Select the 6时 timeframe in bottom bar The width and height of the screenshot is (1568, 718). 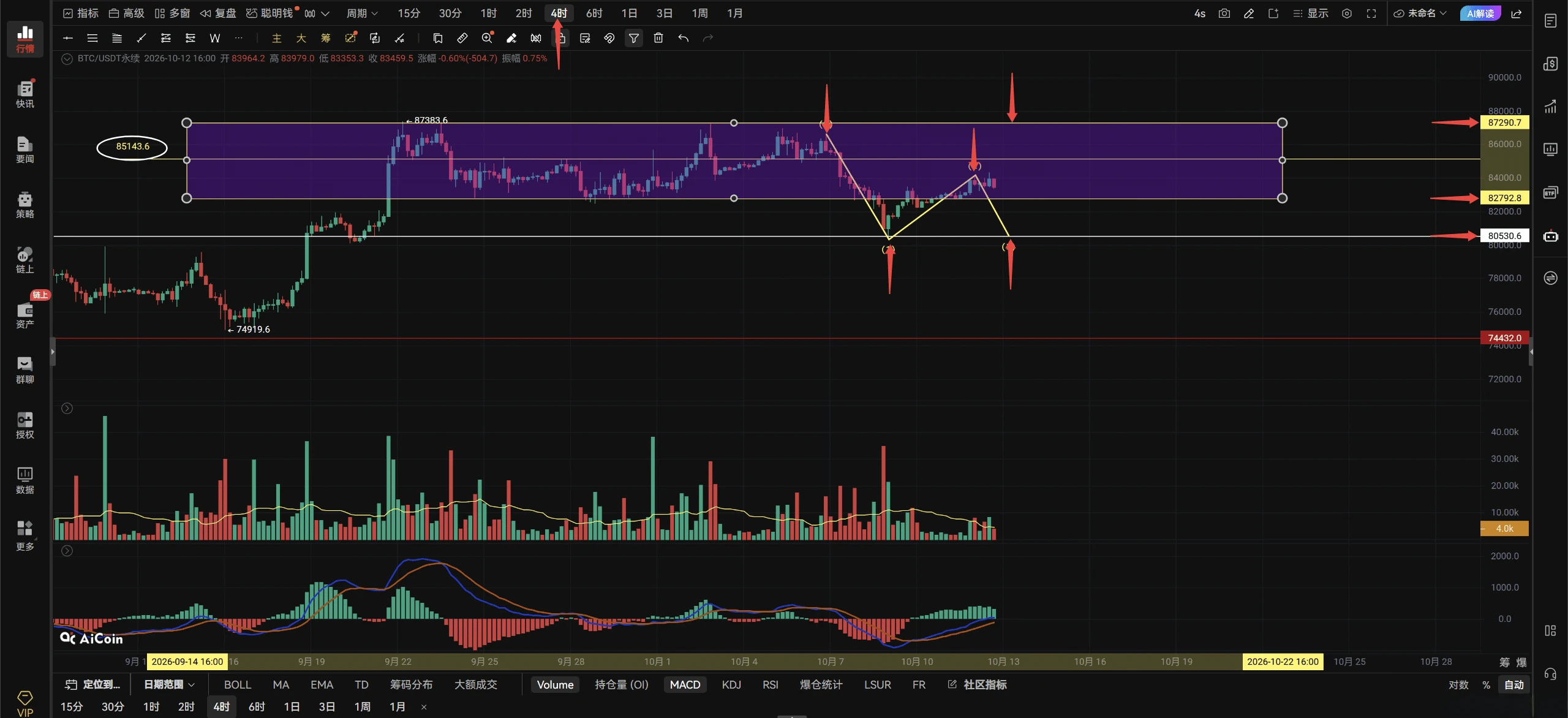pos(257,707)
